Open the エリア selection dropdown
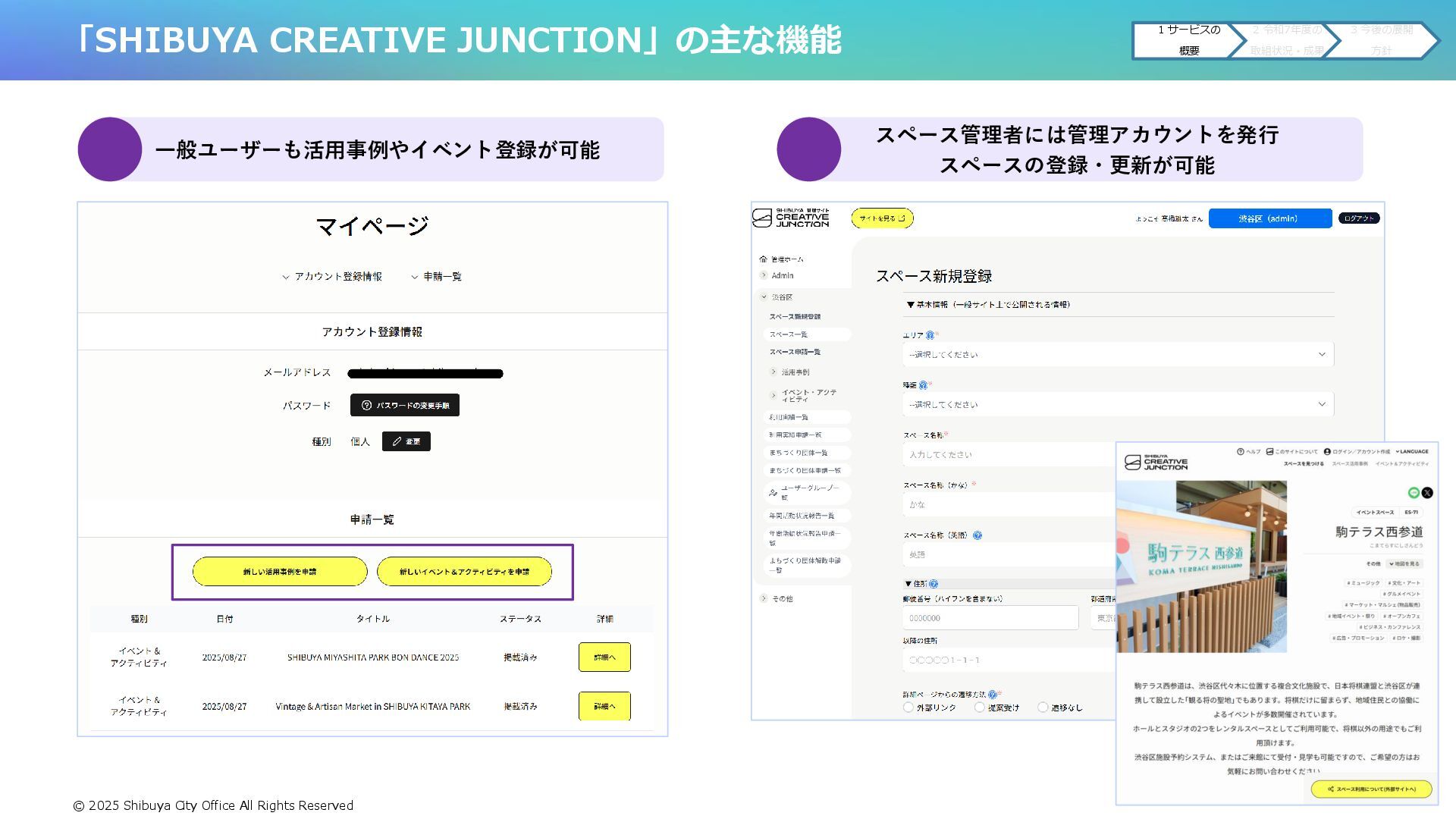This screenshot has width=1456, height=819. point(1118,354)
